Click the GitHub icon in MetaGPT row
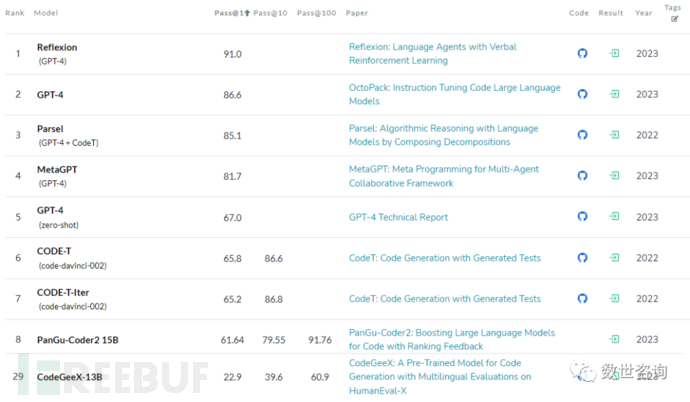 point(582,176)
